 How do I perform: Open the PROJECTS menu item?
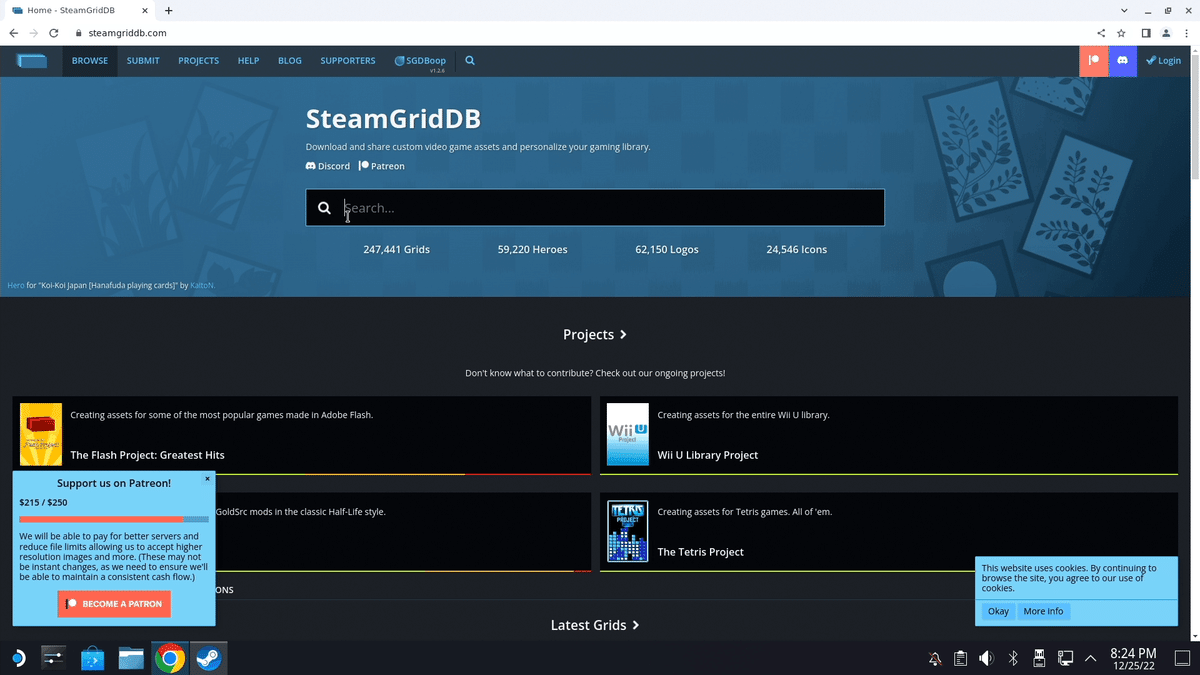(x=198, y=61)
